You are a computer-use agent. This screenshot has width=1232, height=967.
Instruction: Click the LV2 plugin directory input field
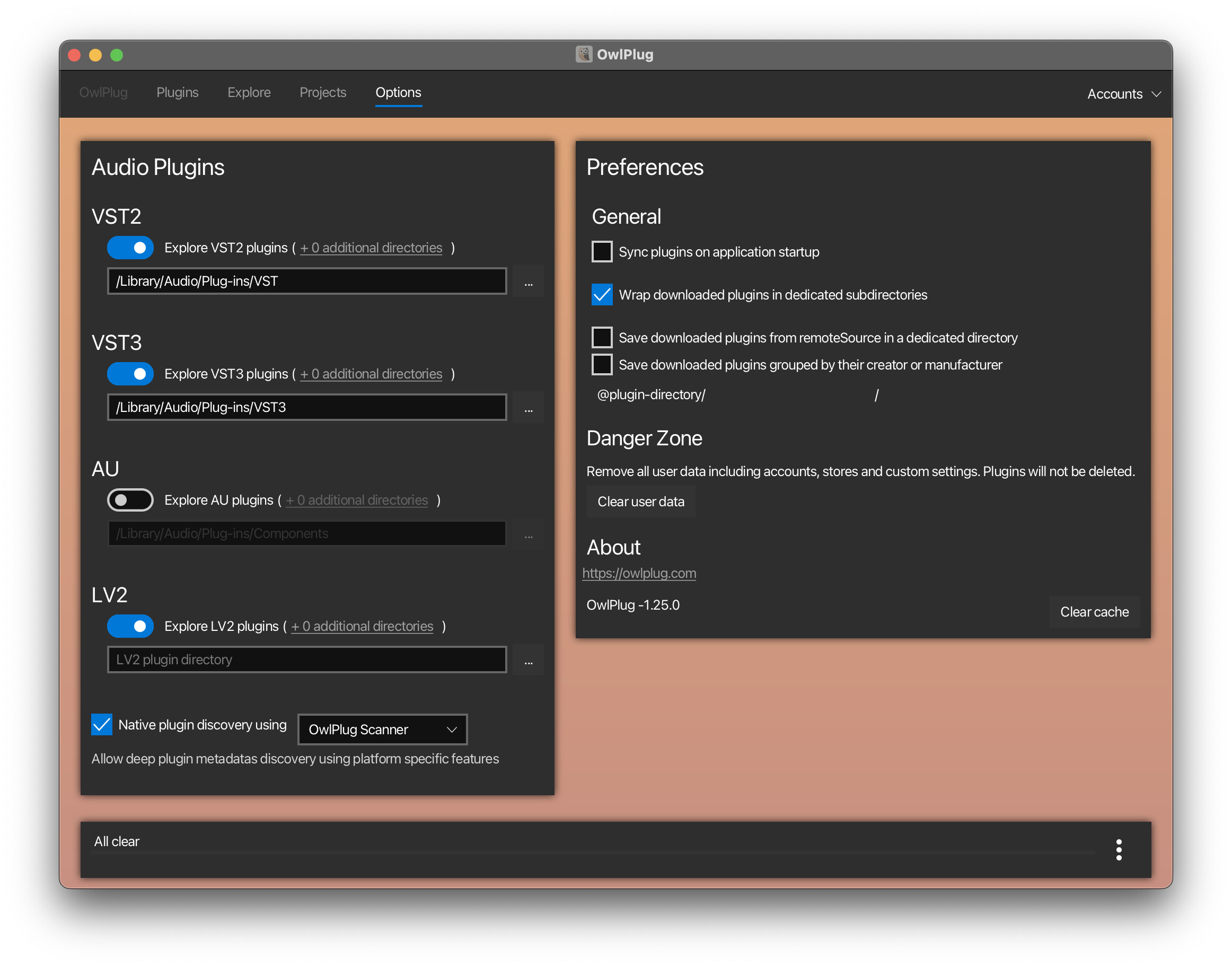pyautogui.click(x=306, y=660)
